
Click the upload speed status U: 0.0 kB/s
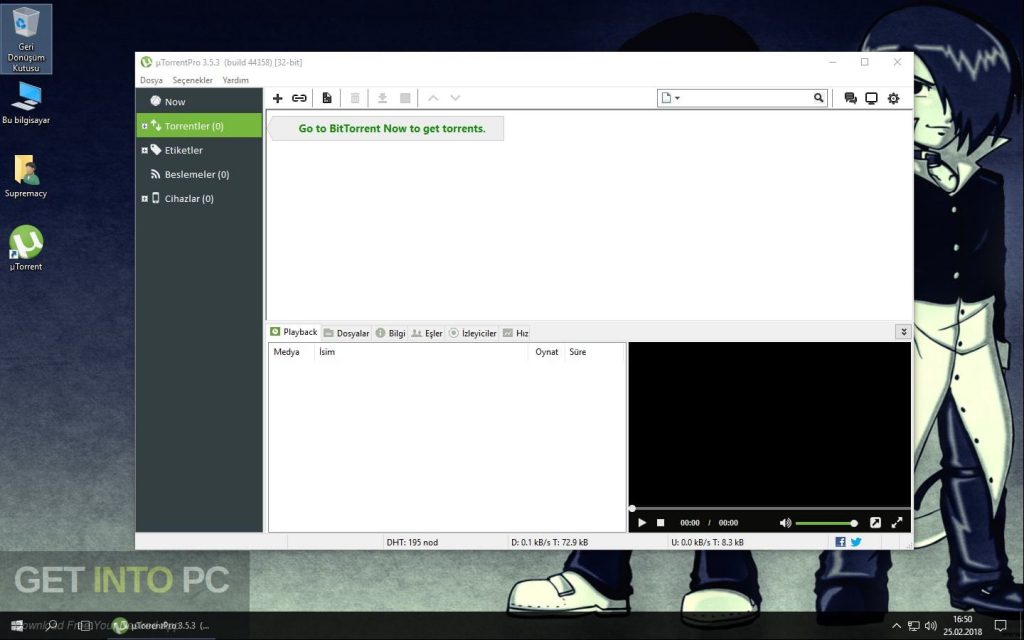point(707,542)
